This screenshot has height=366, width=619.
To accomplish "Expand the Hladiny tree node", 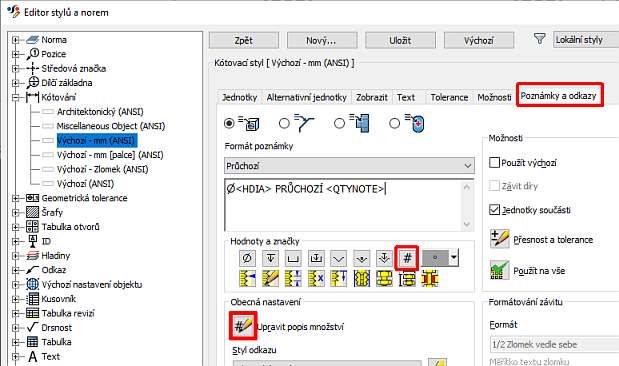I will coord(15,256).
